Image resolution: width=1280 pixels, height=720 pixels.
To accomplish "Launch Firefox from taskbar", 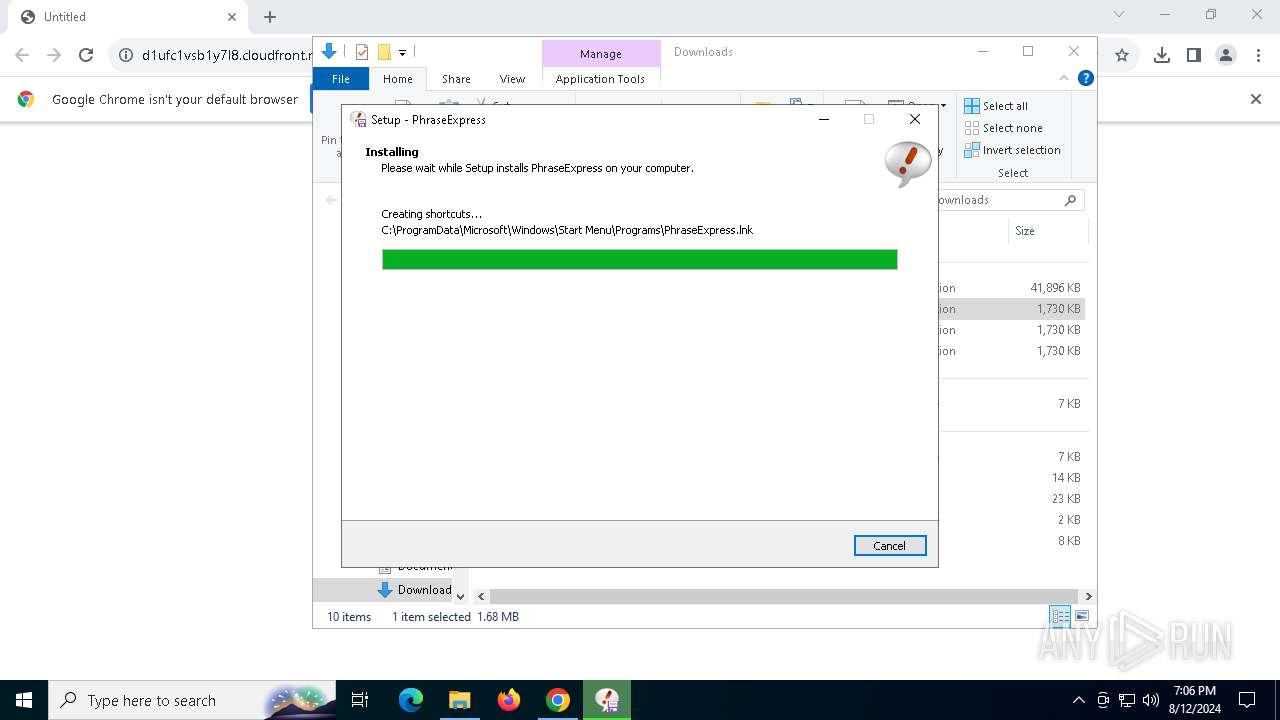I will (509, 700).
